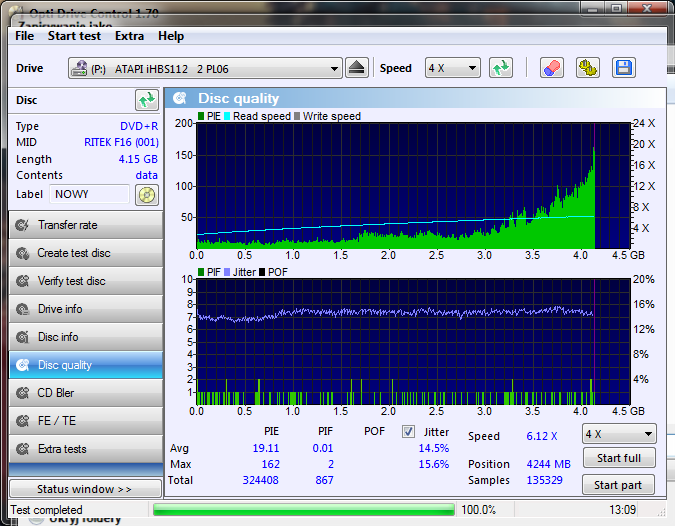The width and height of the screenshot is (675, 526).
Task: Click the FE / TE sidebar icon
Action: pyautogui.click(x=22, y=421)
